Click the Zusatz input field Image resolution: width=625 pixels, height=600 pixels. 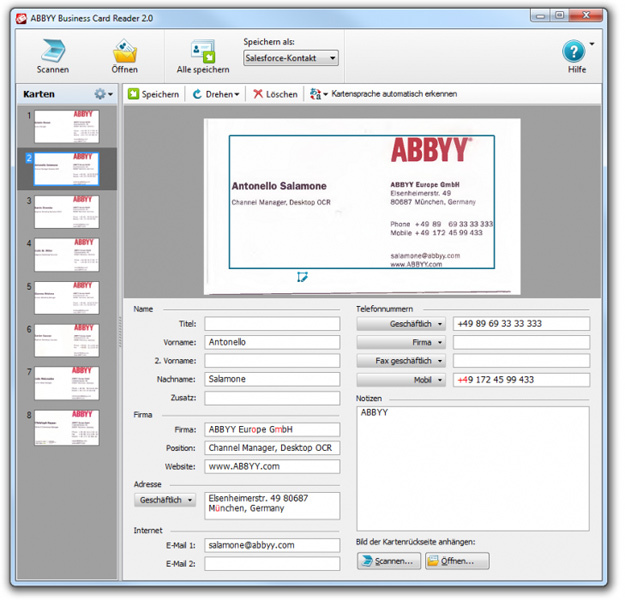click(272, 398)
